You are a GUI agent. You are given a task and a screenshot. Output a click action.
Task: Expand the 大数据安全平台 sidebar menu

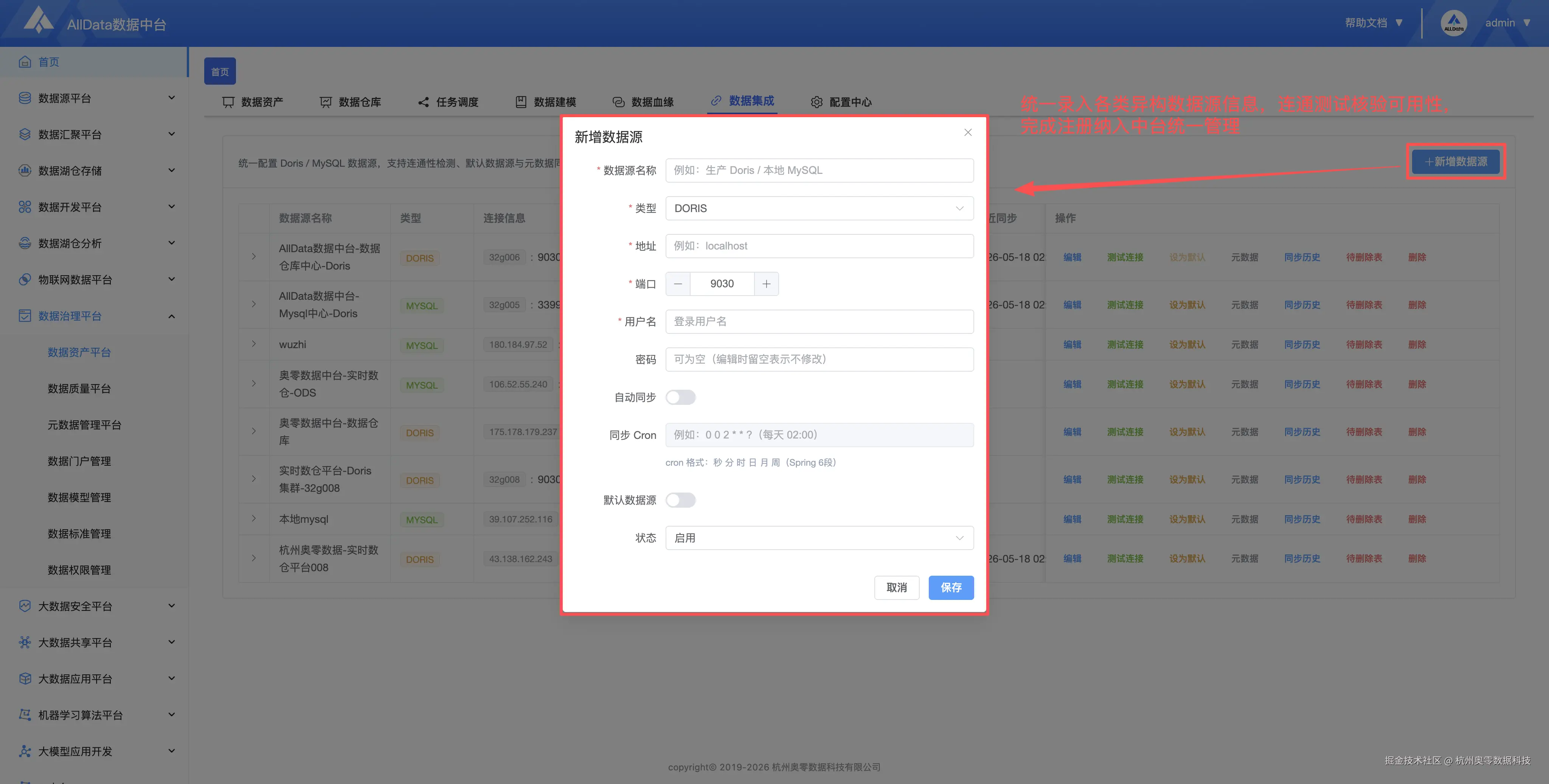pos(171,606)
